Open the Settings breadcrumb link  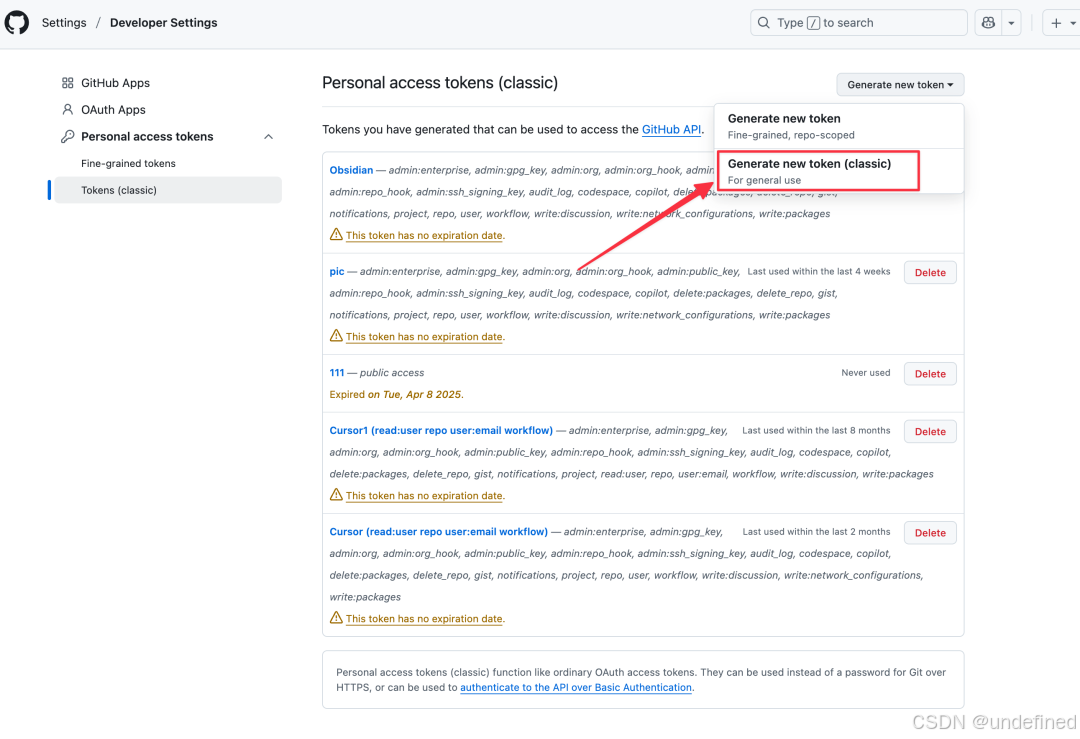(x=64, y=23)
